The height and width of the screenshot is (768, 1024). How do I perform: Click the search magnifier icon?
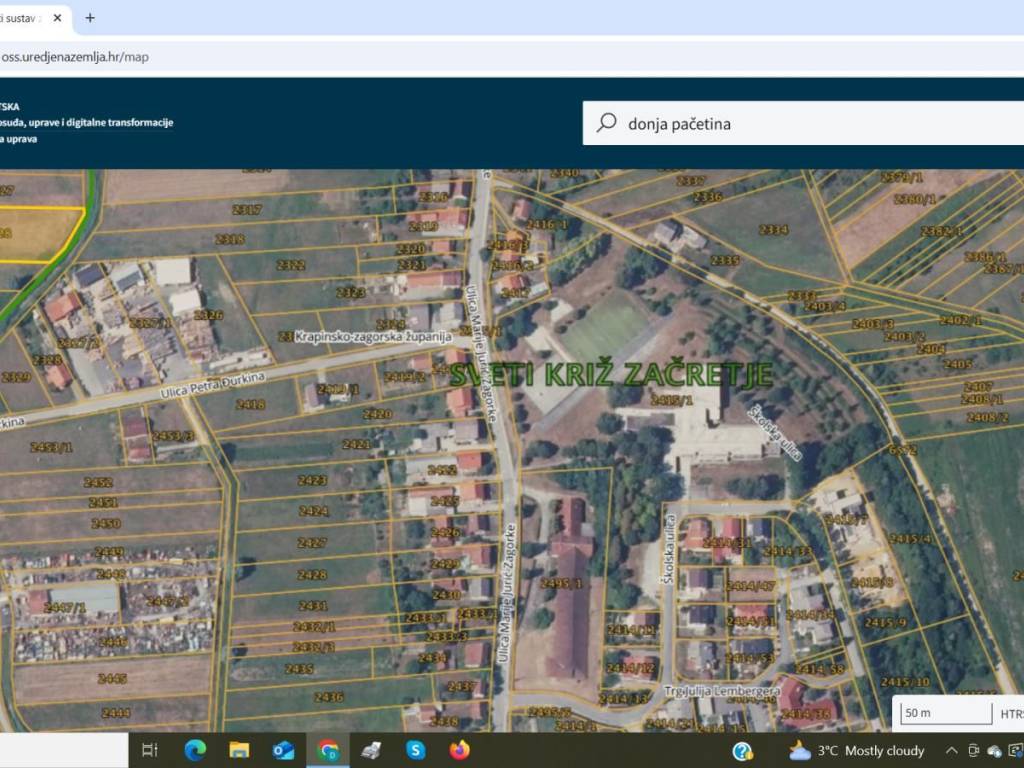(x=606, y=123)
